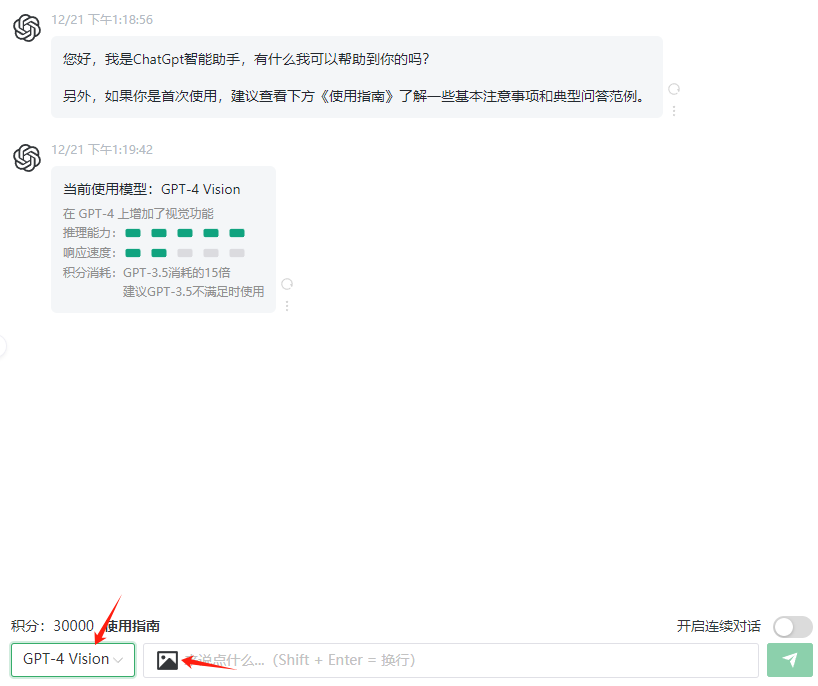Click the 响应速度 rating bar
The height and width of the screenshot is (686, 818).
pyautogui.click(x=184, y=253)
